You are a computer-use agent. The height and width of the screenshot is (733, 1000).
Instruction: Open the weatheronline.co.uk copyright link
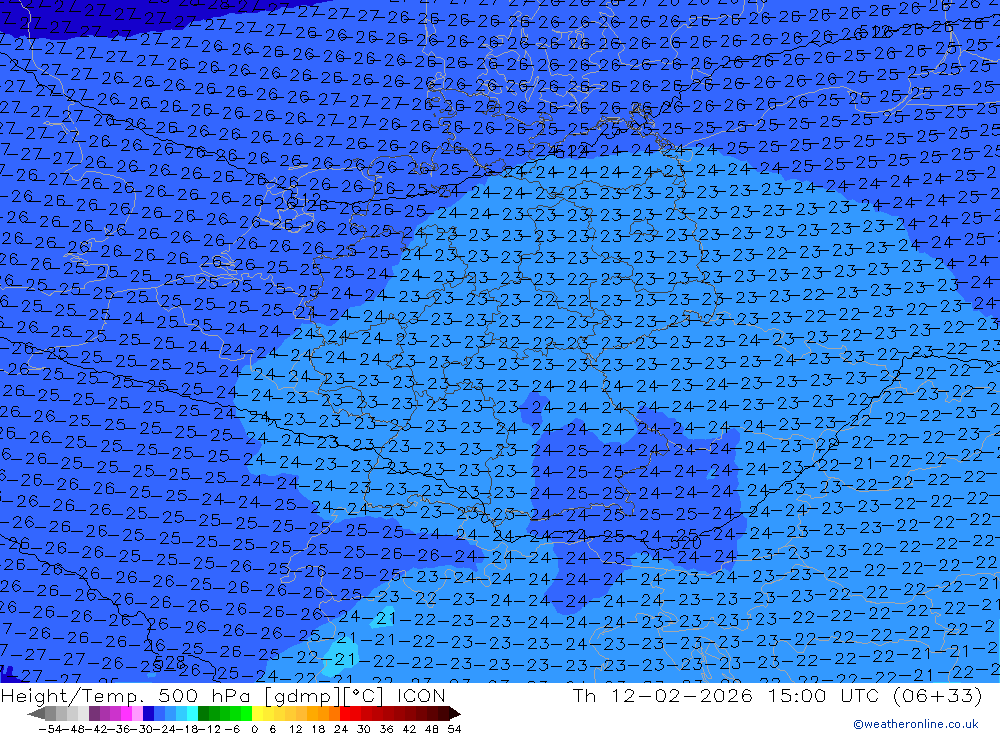916,724
